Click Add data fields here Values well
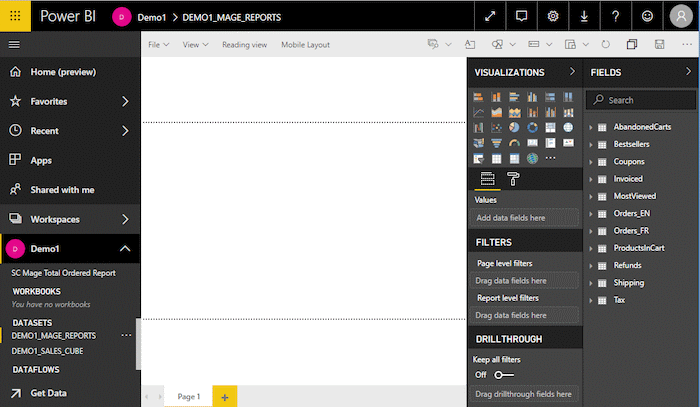The height and width of the screenshot is (407, 700). [x=525, y=218]
